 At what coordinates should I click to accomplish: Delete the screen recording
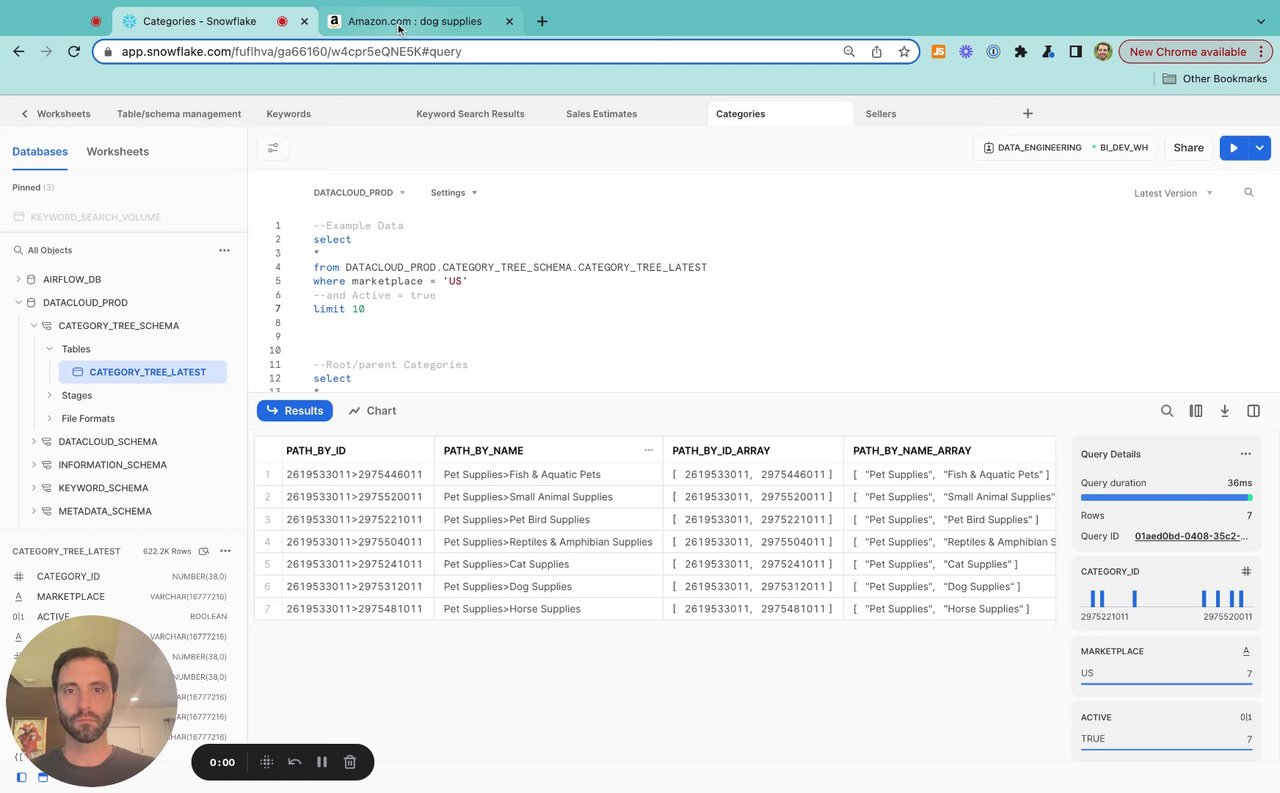click(x=350, y=762)
